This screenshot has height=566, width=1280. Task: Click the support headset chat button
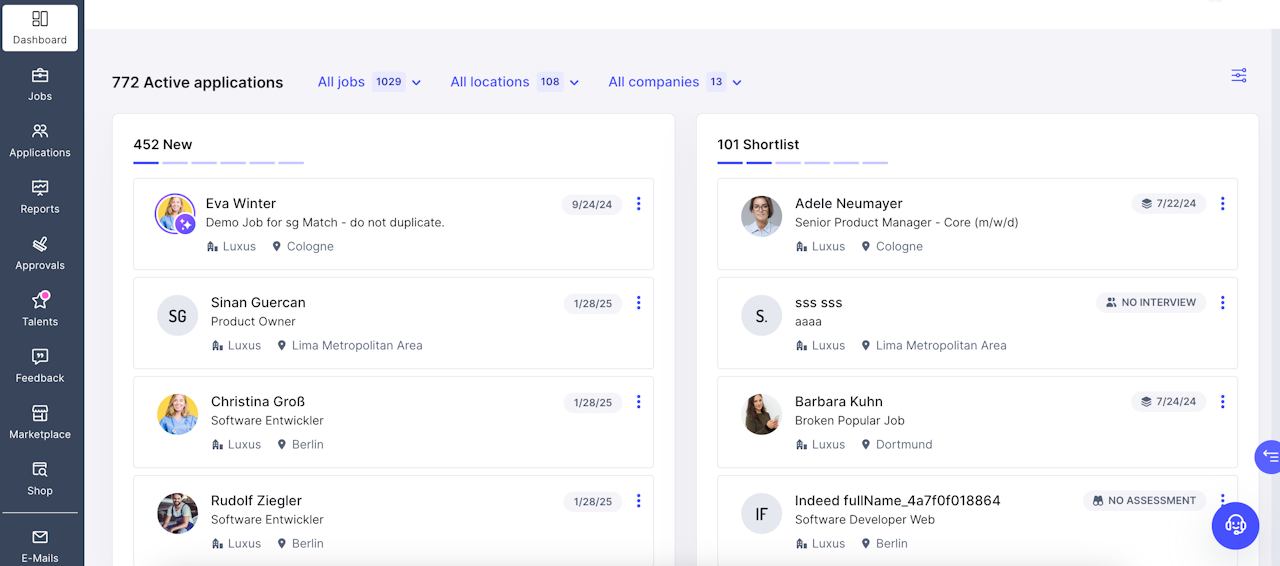(x=1235, y=525)
